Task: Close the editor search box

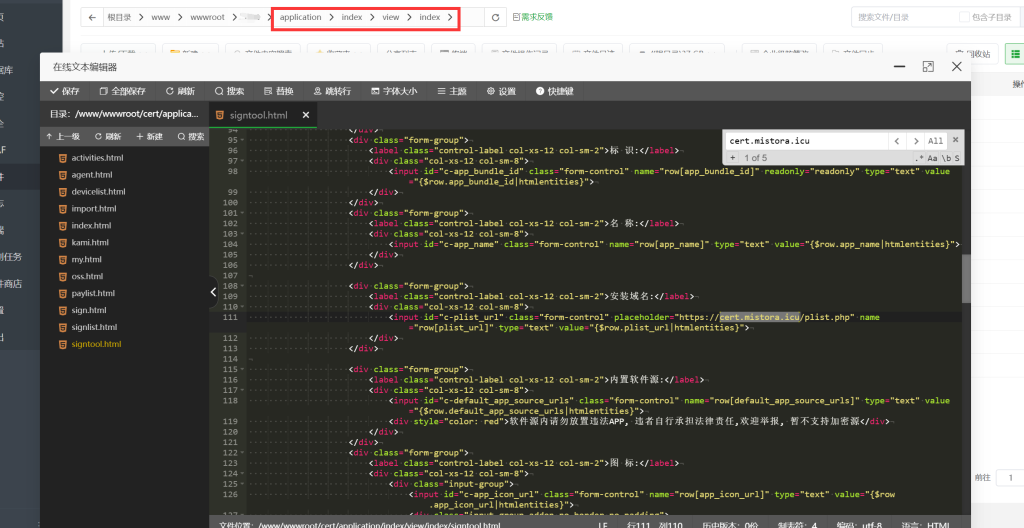Action: 955,139
